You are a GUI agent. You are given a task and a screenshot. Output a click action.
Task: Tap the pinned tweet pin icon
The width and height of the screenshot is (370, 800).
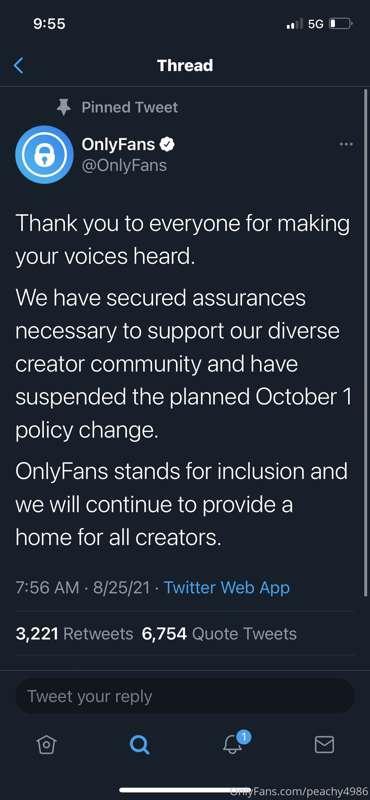[x=63, y=108]
